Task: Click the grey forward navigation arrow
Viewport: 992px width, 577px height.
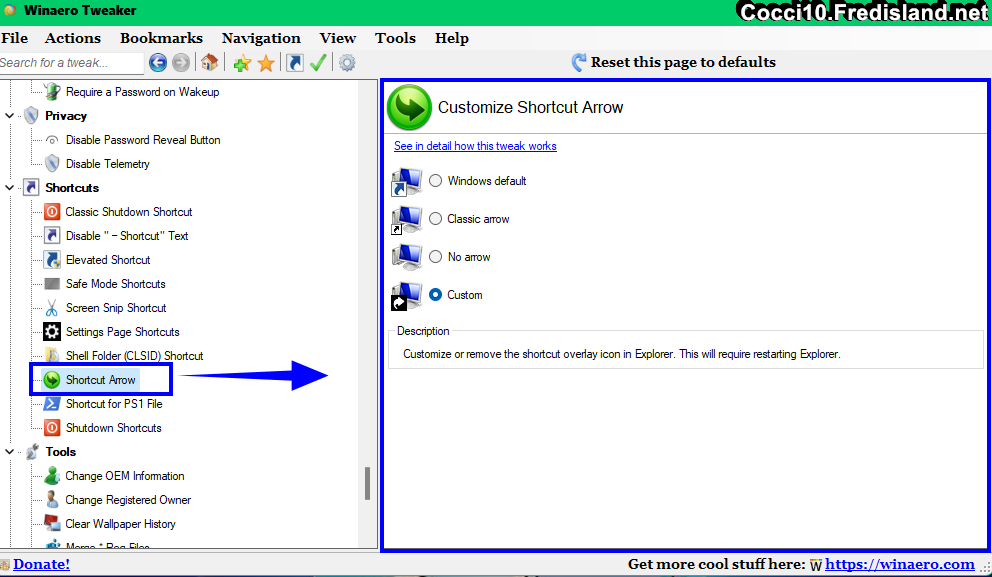Action: pyautogui.click(x=181, y=63)
